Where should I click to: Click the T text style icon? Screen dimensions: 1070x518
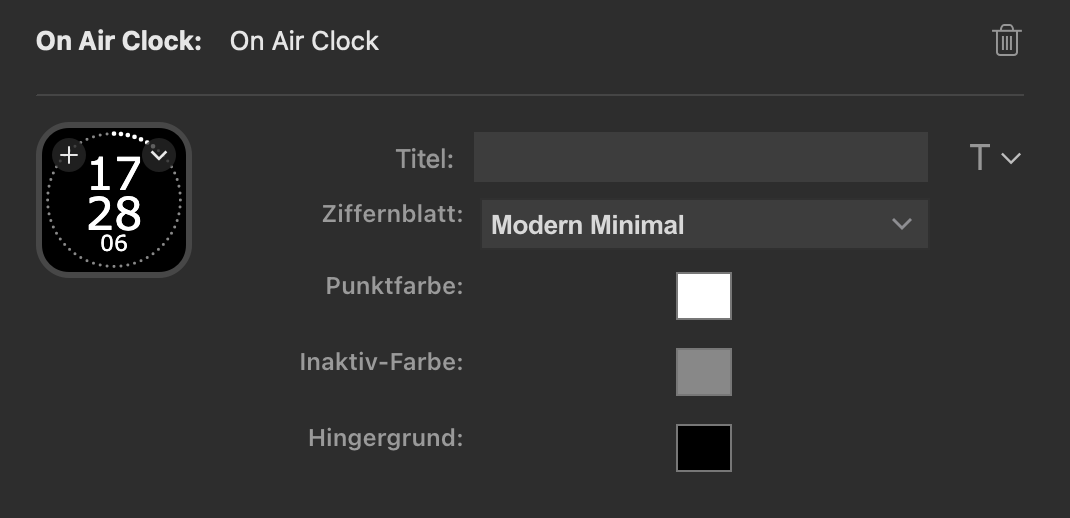click(x=980, y=158)
